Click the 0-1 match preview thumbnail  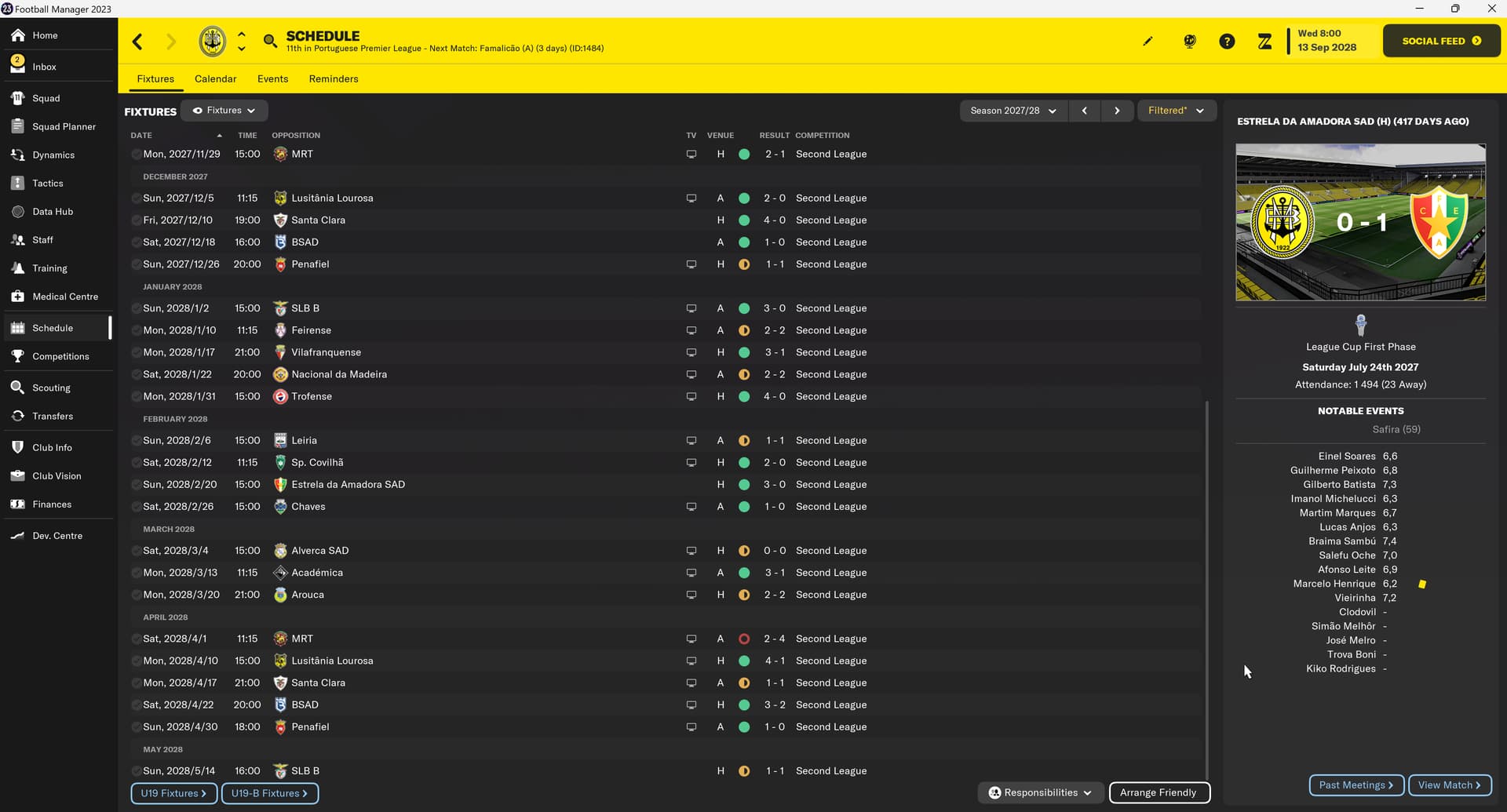1360,222
